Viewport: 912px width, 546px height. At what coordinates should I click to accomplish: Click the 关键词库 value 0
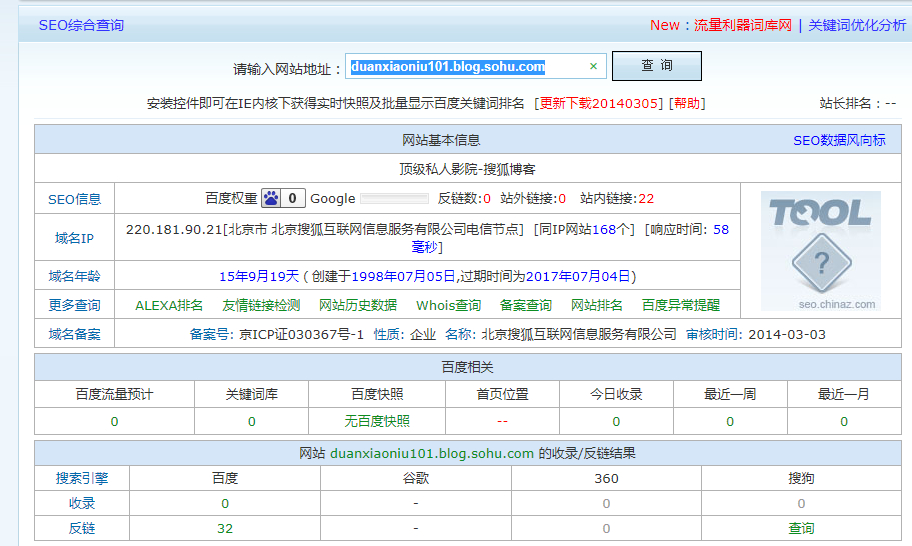[251, 422]
